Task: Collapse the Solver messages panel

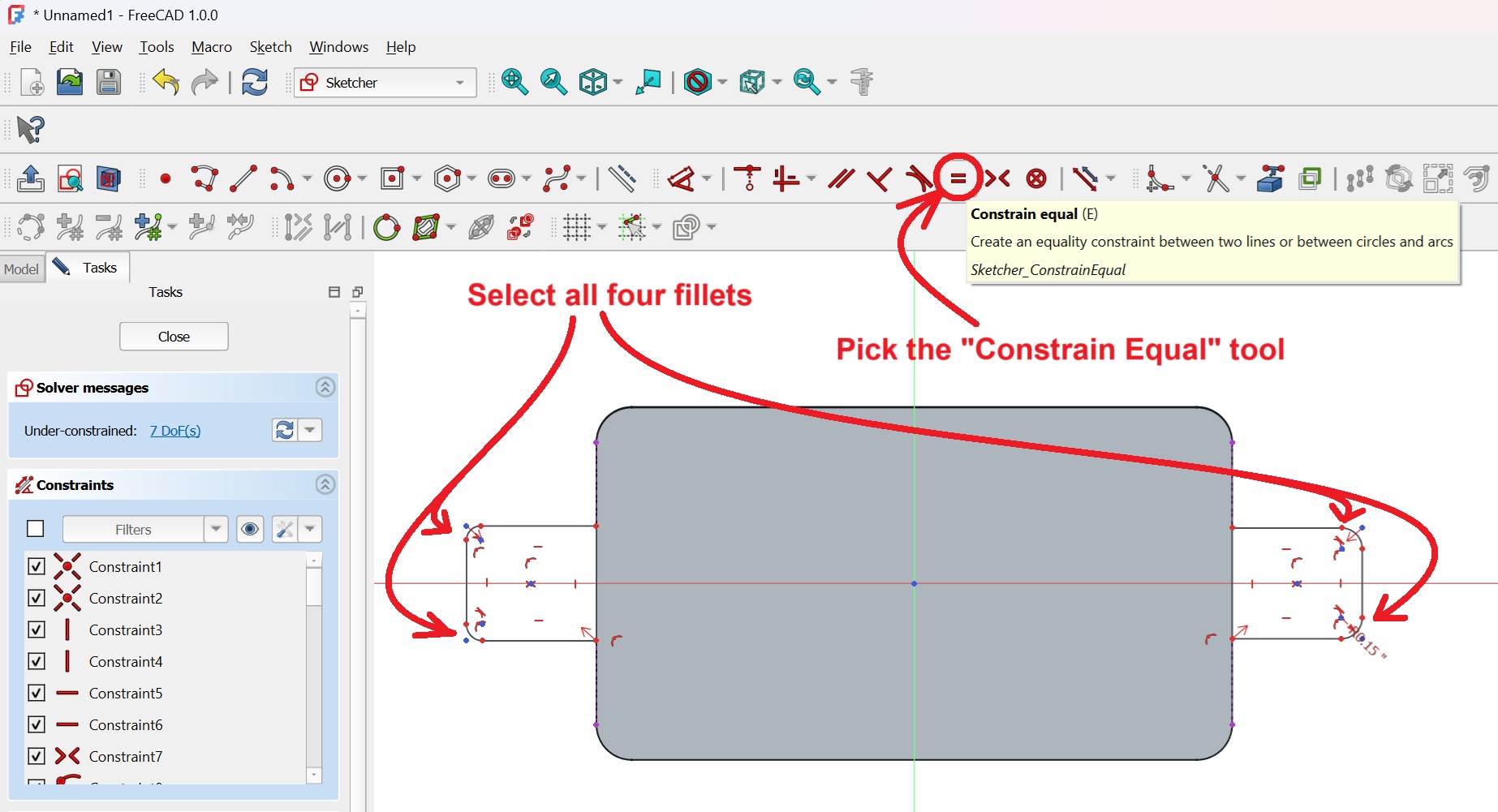Action: (x=325, y=388)
